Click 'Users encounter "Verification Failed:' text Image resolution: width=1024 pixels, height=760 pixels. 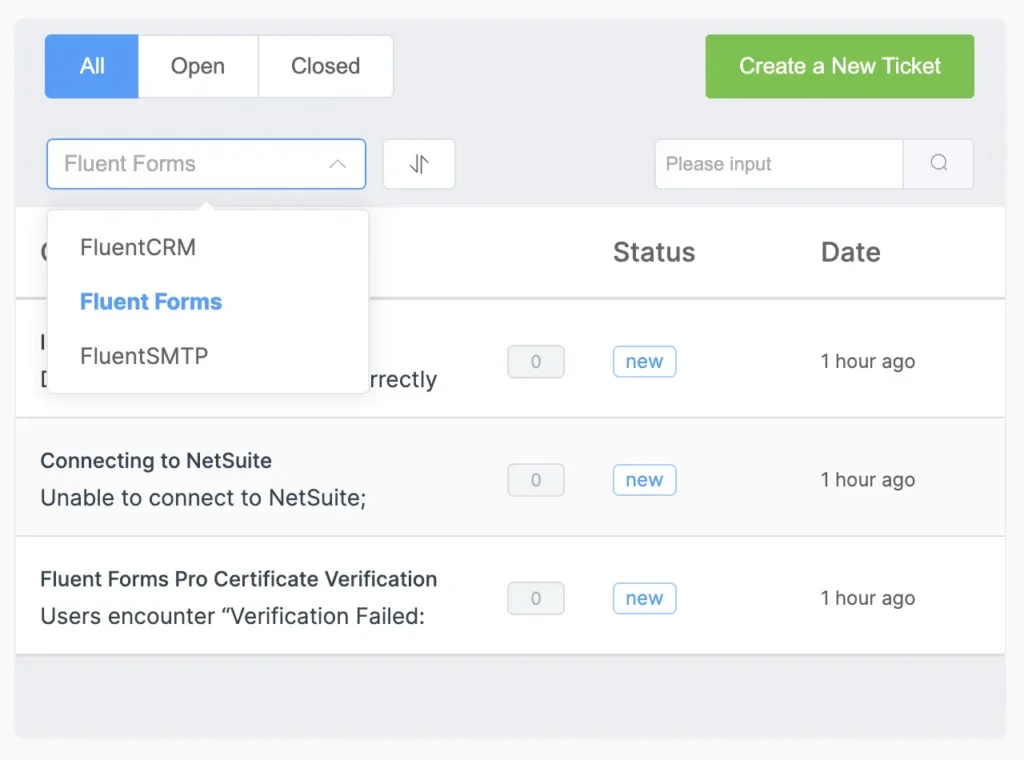pyautogui.click(x=232, y=616)
